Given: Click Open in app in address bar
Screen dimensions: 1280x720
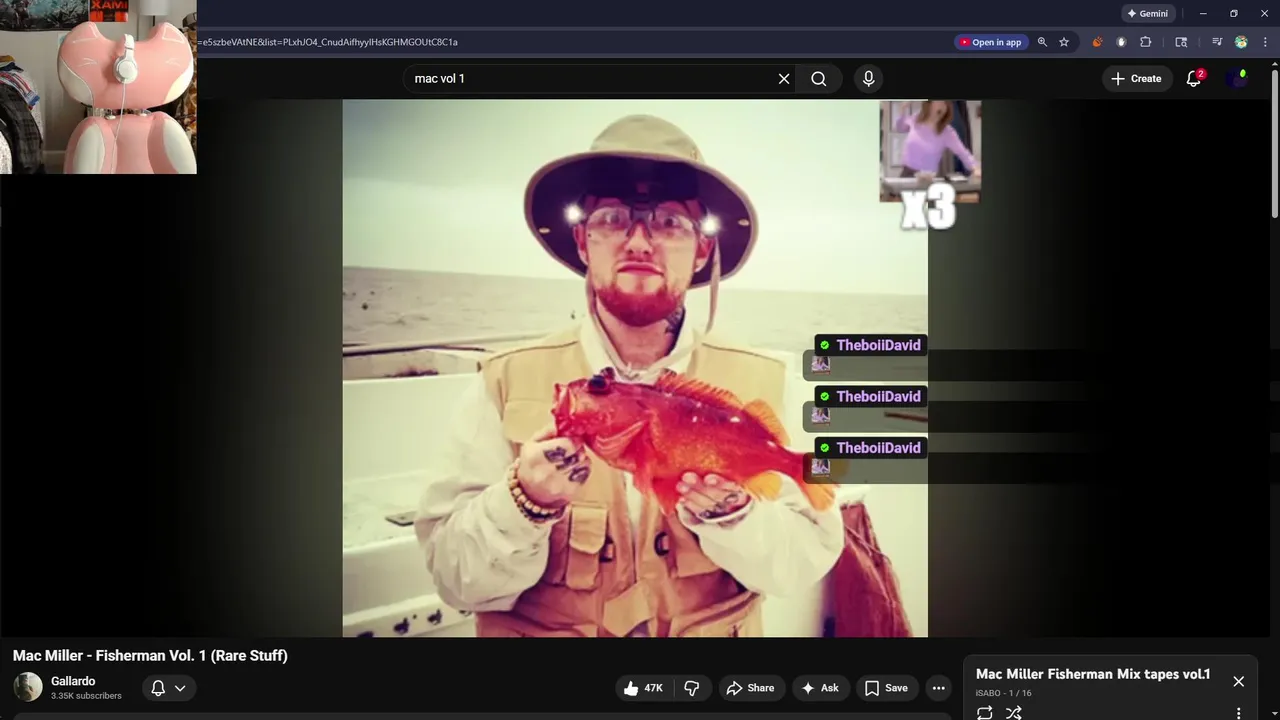Looking at the screenshot, I should pyautogui.click(x=990, y=42).
